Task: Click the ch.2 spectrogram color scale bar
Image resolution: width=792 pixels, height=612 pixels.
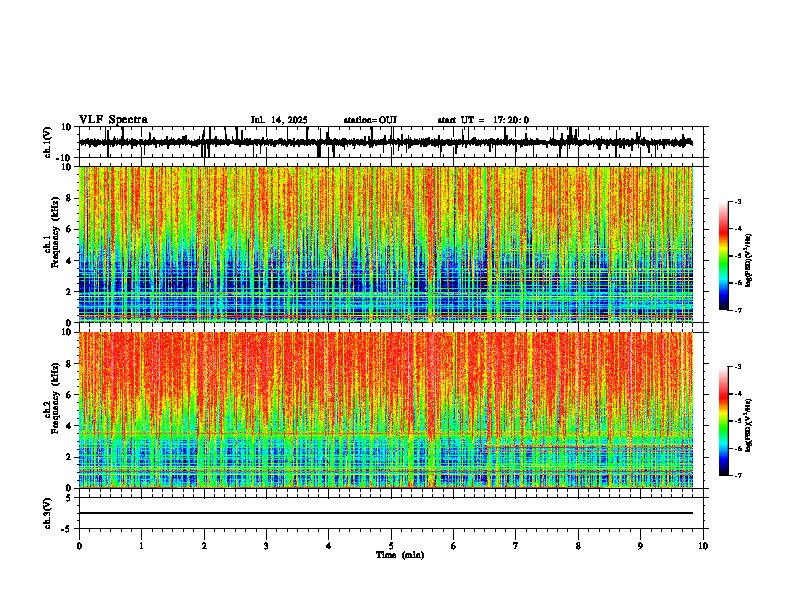Action: [x=724, y=421]
